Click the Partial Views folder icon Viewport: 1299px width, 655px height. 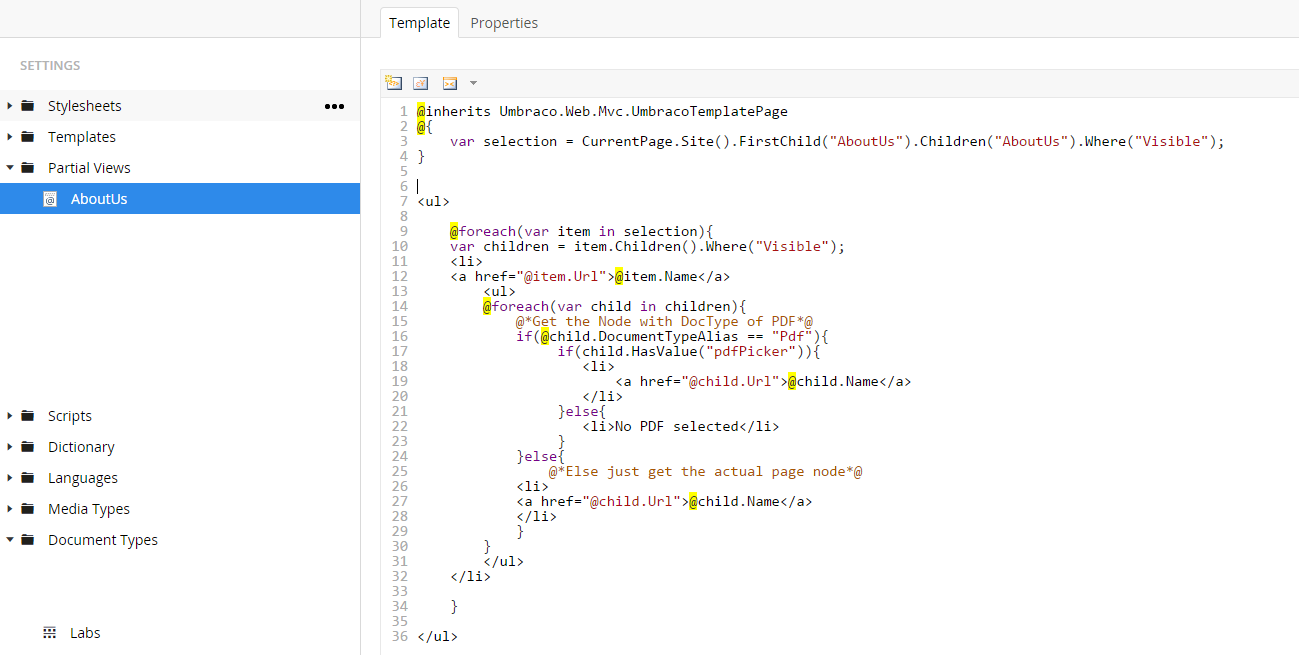point(27,168)
